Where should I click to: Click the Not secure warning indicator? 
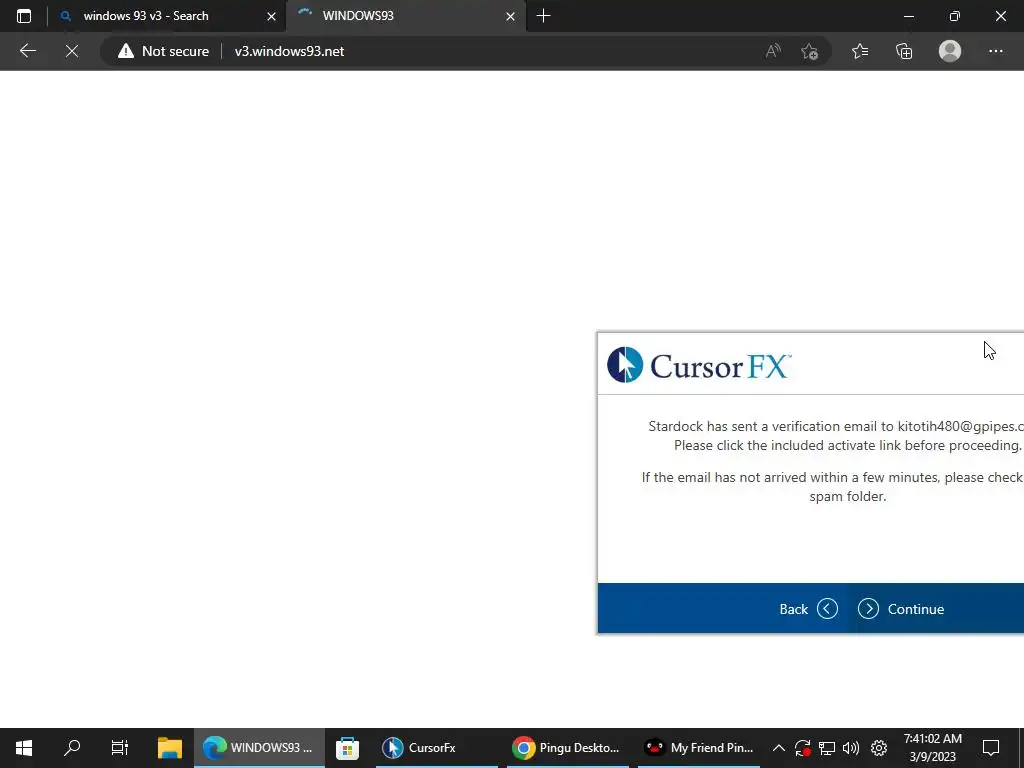163,51
